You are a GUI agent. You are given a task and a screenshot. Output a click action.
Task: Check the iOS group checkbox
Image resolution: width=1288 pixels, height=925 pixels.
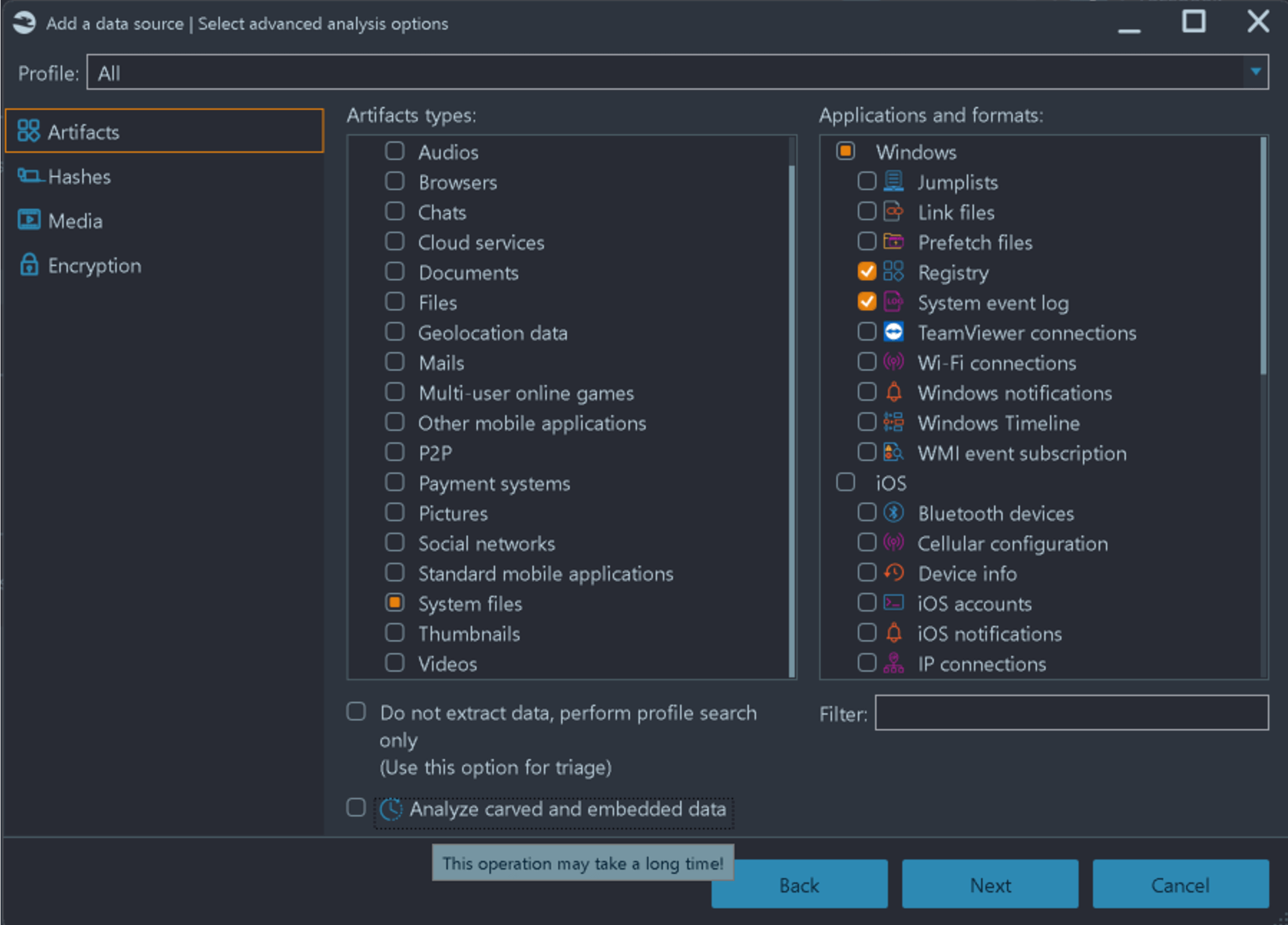click(x=845, y=483)
